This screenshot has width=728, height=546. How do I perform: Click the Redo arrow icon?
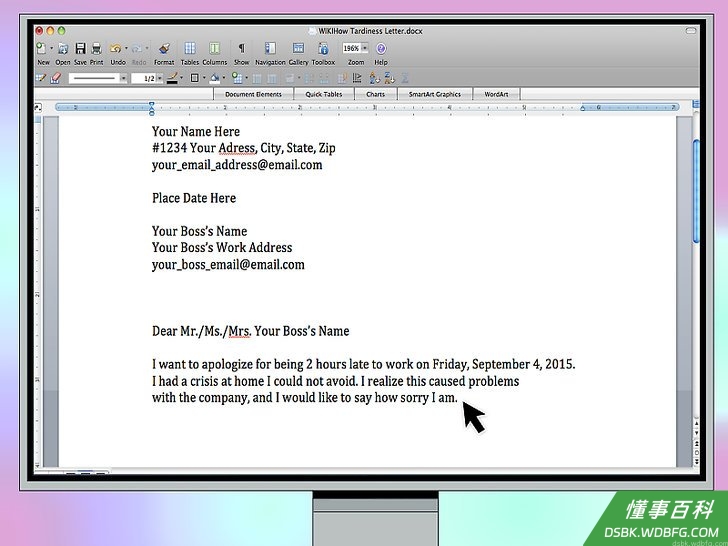[x=137, y=48]
